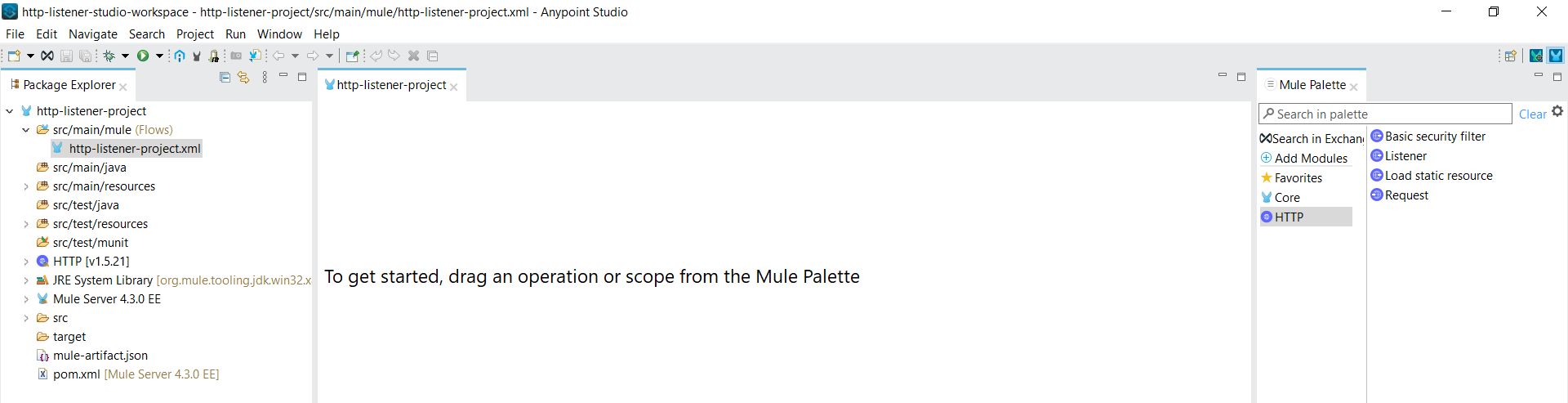The width and height of the screenshot is (1568, 403).
Task: Select the Mule Design perspective button
Action: click(x=1556, y=56)
